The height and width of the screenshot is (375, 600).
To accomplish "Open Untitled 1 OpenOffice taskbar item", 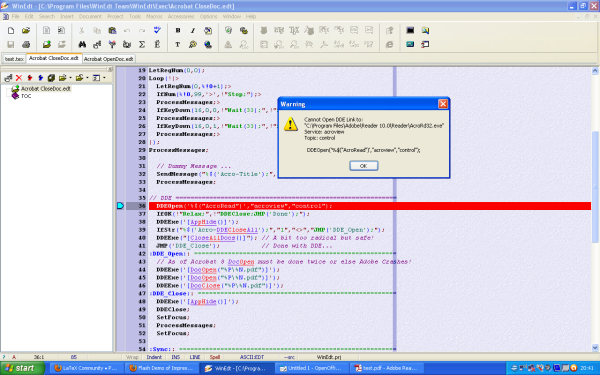I will pyautogui.click(x=313, y=368).
